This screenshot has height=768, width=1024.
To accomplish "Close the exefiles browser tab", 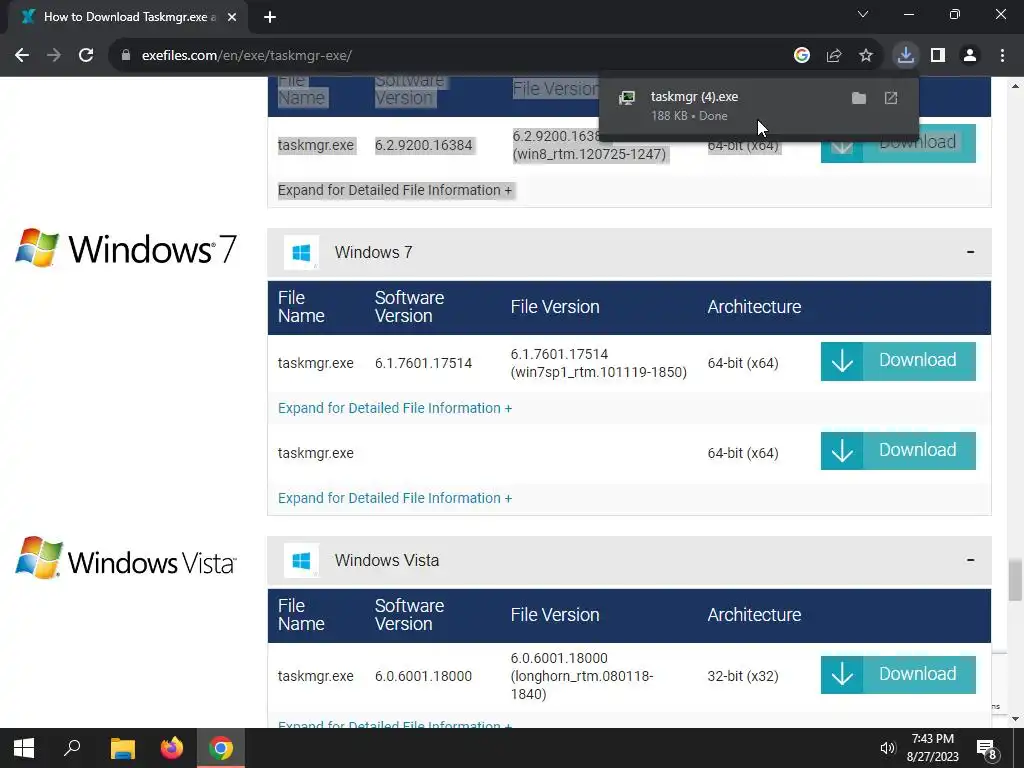I will click(x=232, y=17).
